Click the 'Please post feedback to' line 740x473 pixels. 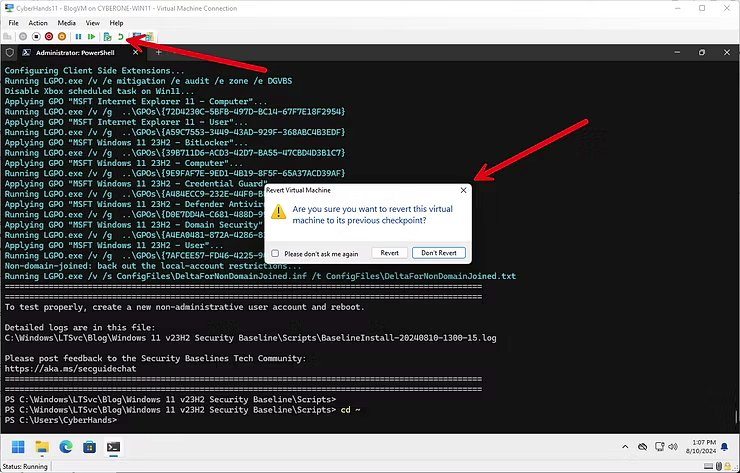pos(155,358)
